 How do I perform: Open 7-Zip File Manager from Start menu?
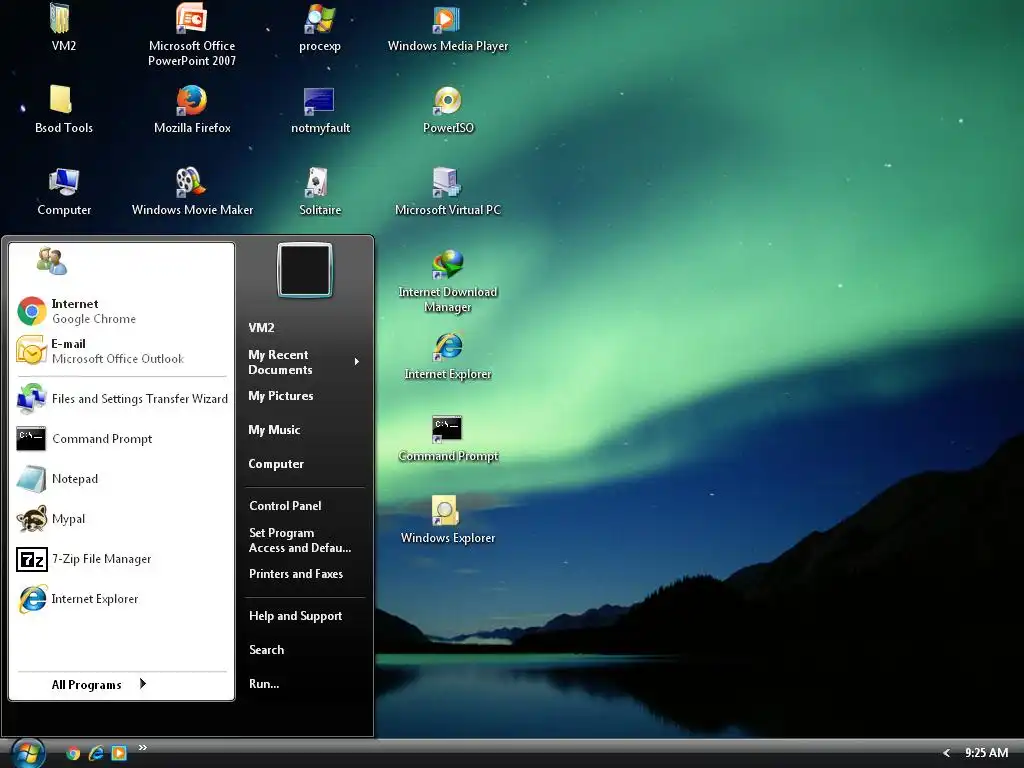122,559
